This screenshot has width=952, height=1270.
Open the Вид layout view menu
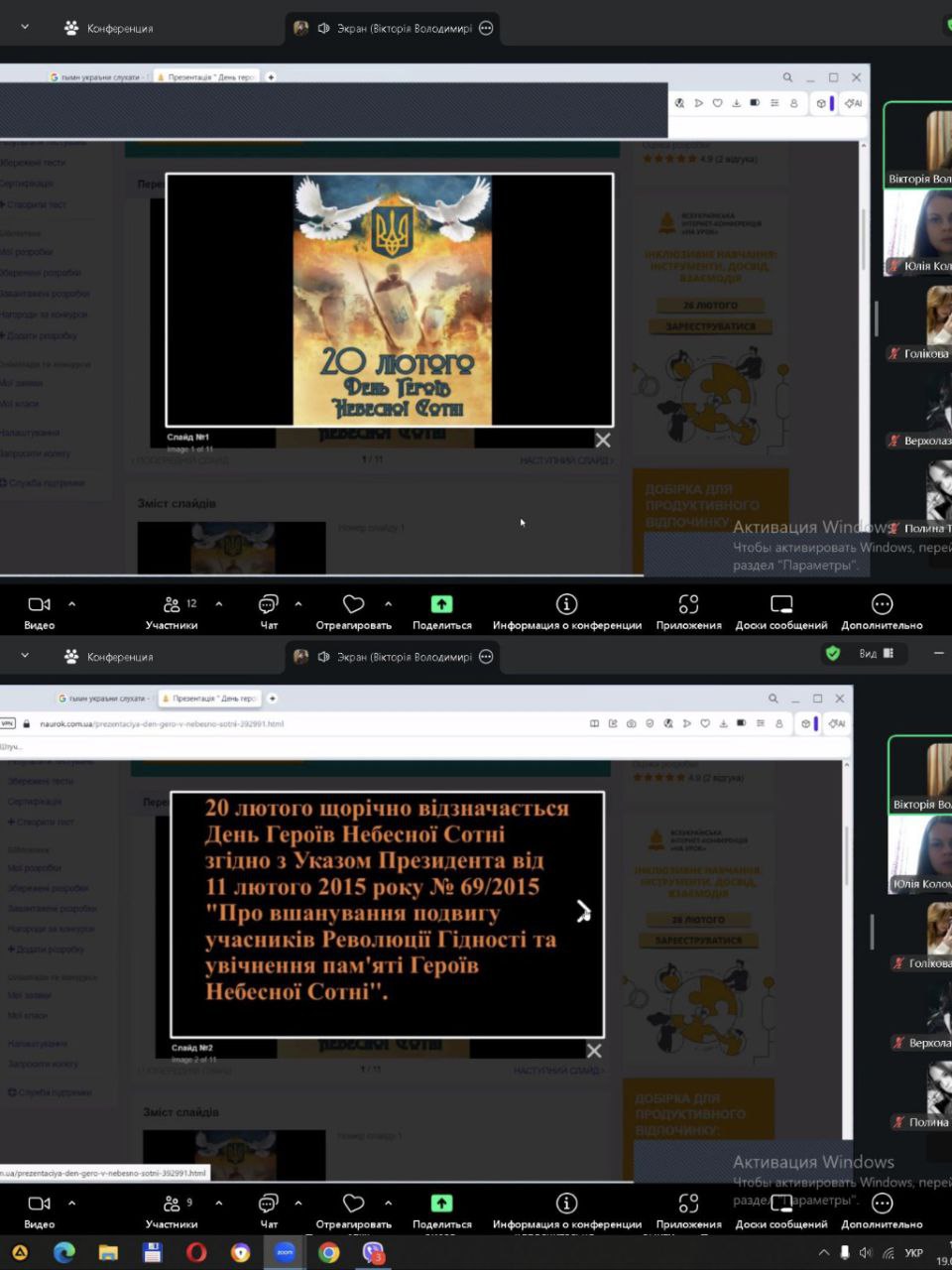875,653
